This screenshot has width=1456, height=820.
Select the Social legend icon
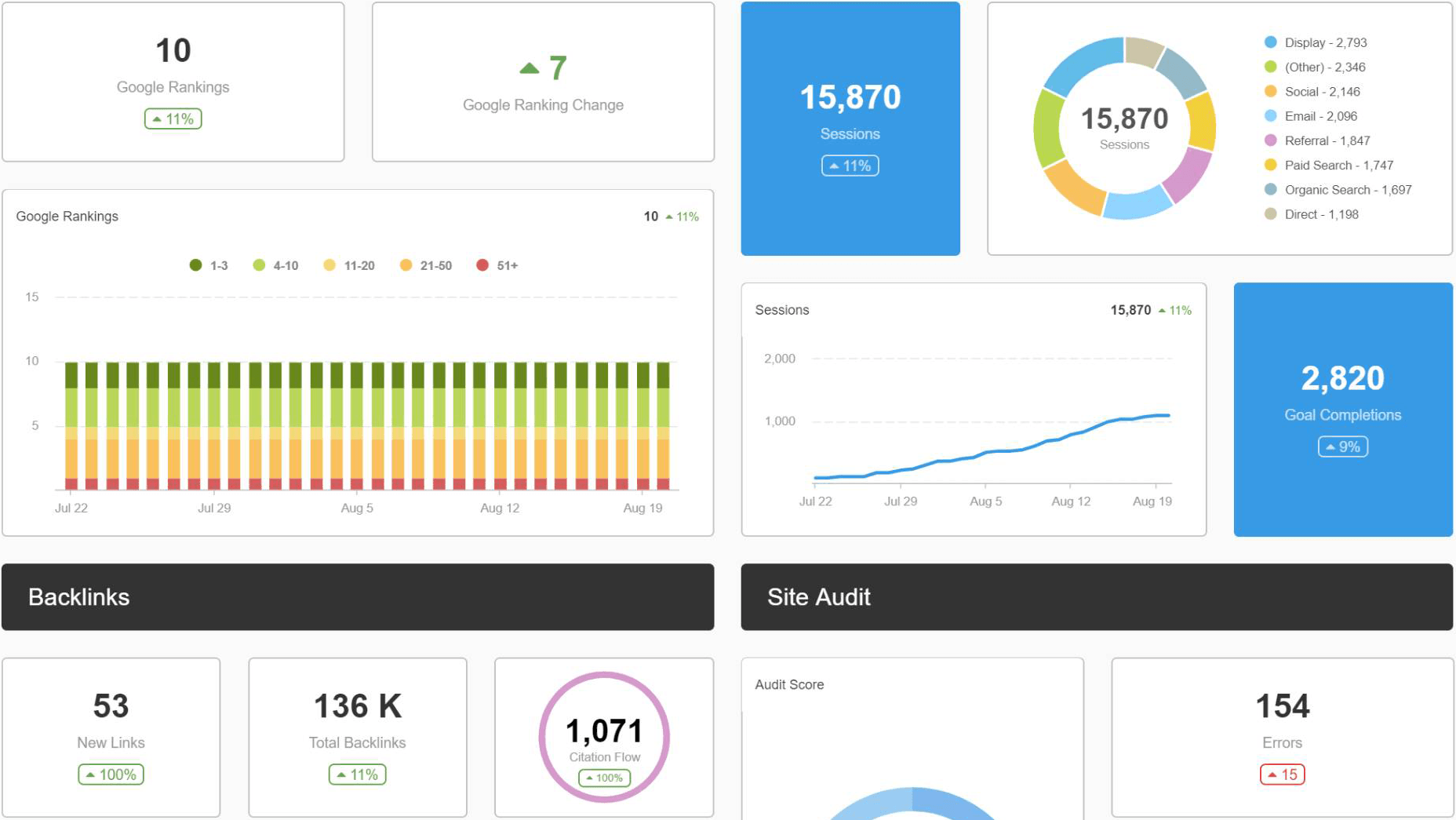coord(1270,91)
